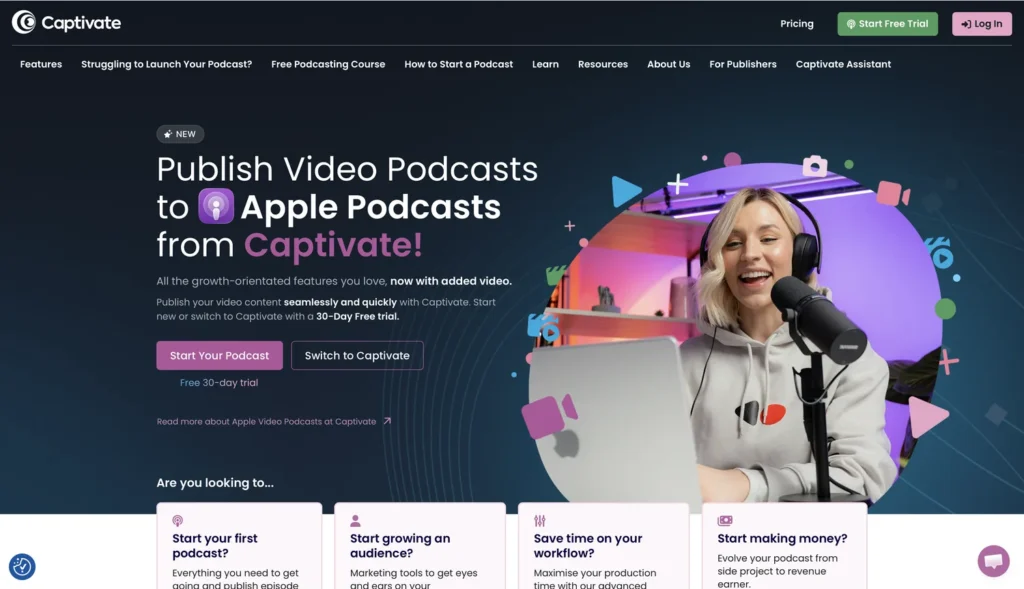Go to Free Podcasting Course
This screenshot has height=589, width=1024.
[328, 64]
